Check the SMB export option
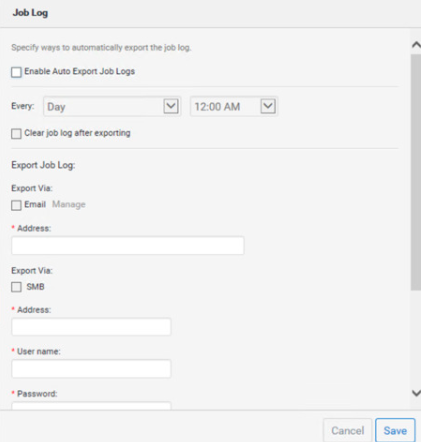Image resolution: width=422 pixels, height=442 pixels. pyautogui.click(x=16, y=287)
